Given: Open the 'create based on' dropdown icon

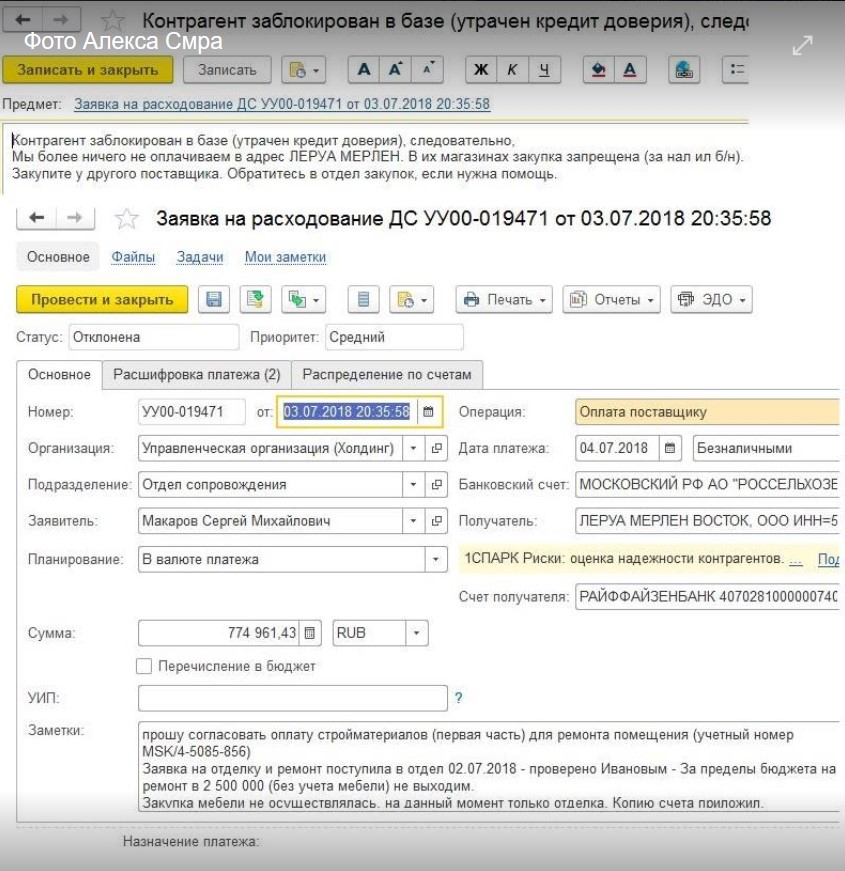Looking at the screenshot, I should point(303,299).
